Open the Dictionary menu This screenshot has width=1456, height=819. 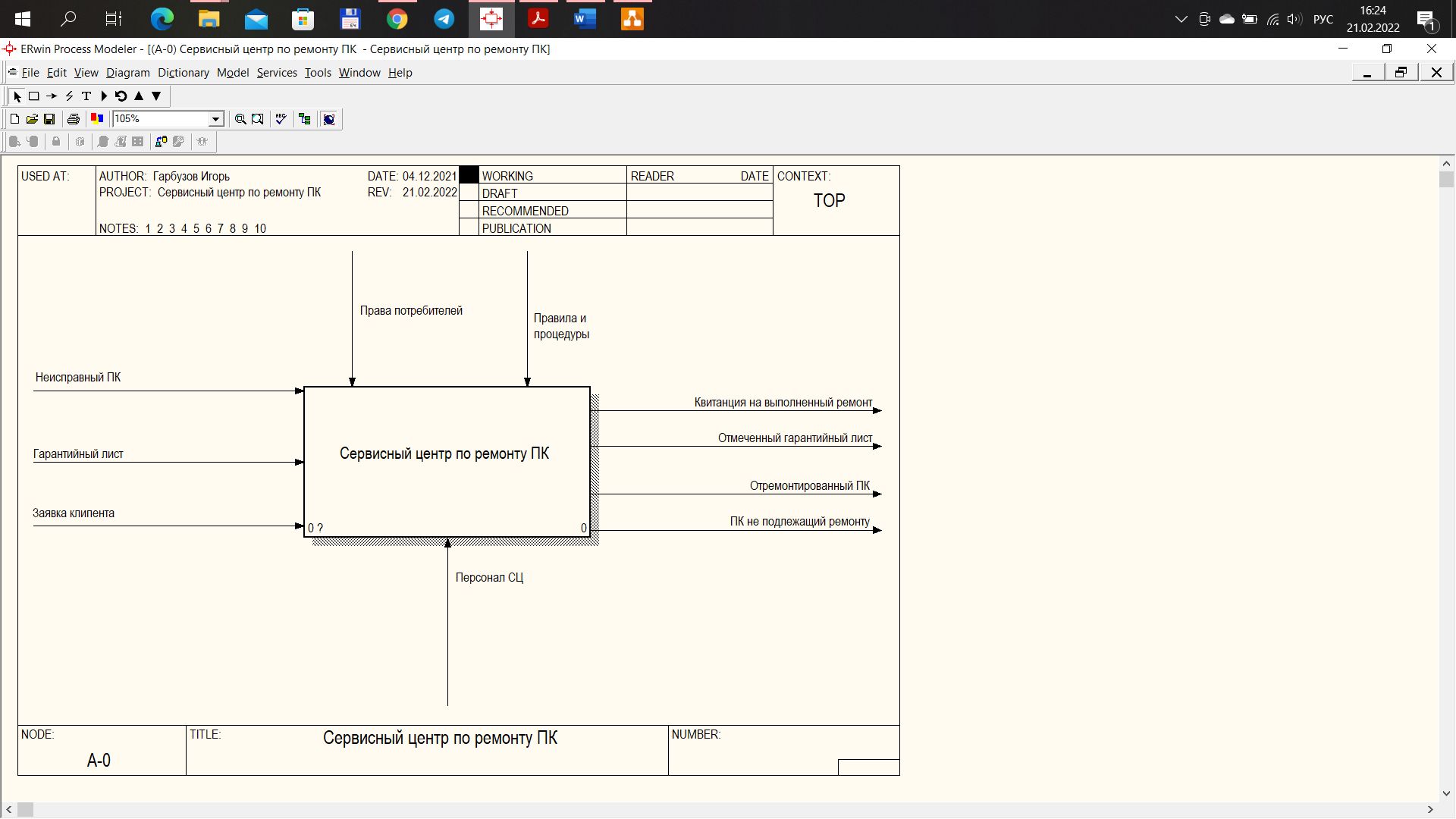(x=184, y=73)
